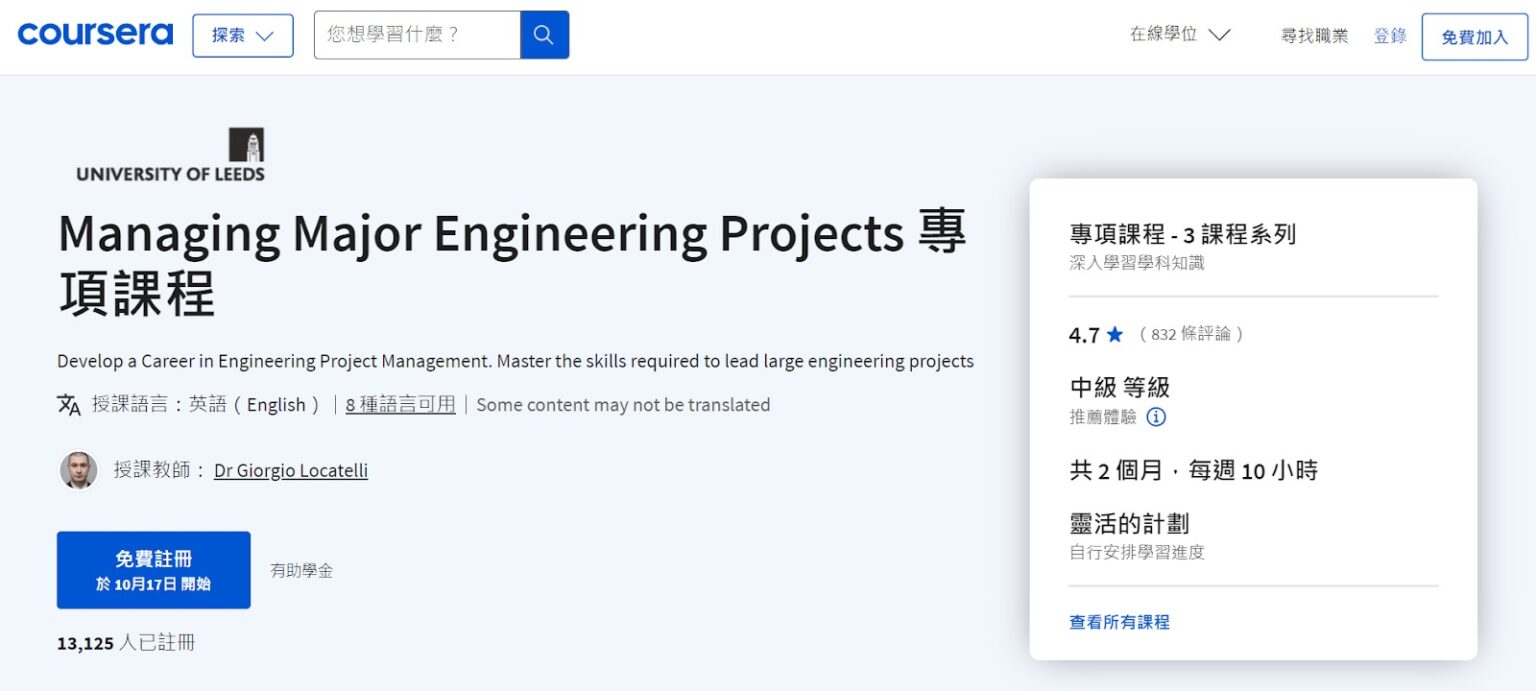1536x691 pixels.
Task: Click 登錄 in the top menu
Action: (x=1389, y=35)
